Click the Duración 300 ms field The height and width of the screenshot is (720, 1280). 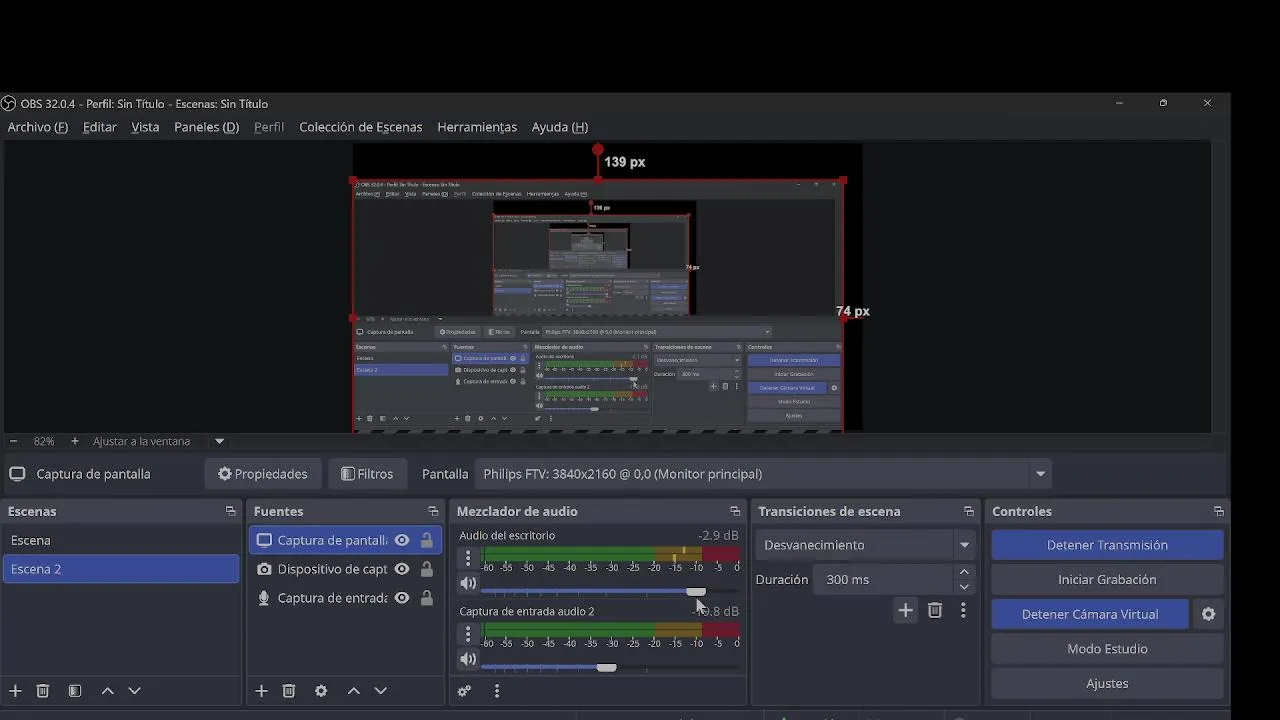click(x=884, y=580)
